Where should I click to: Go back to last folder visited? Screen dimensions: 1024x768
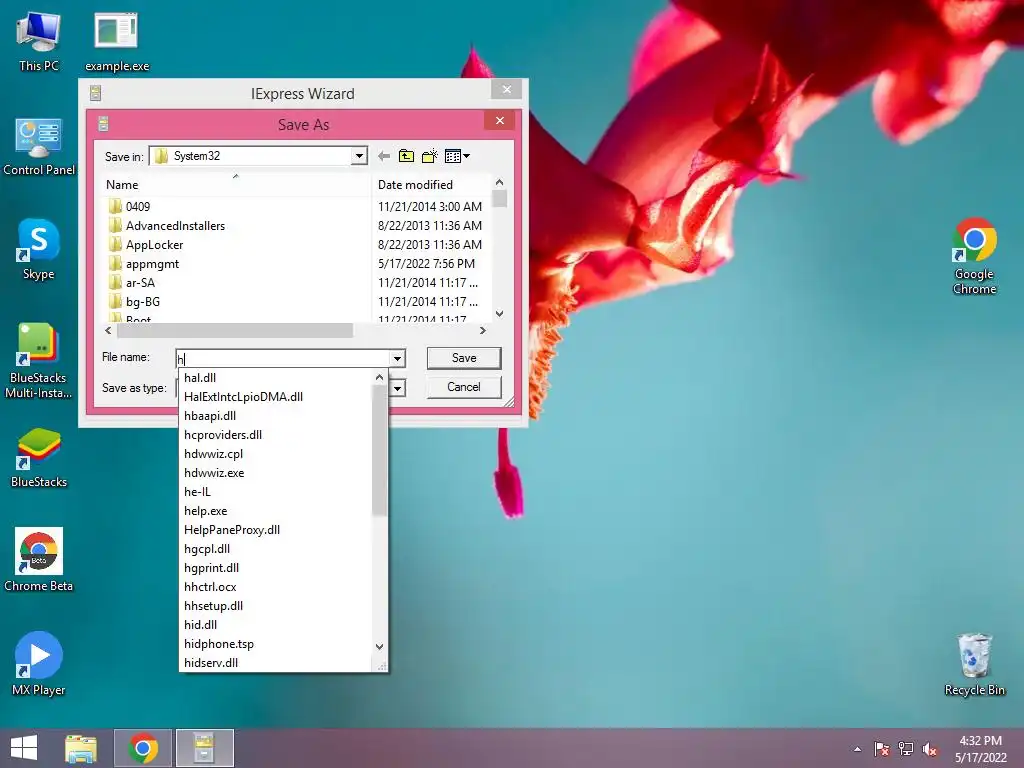click(384, 156)
